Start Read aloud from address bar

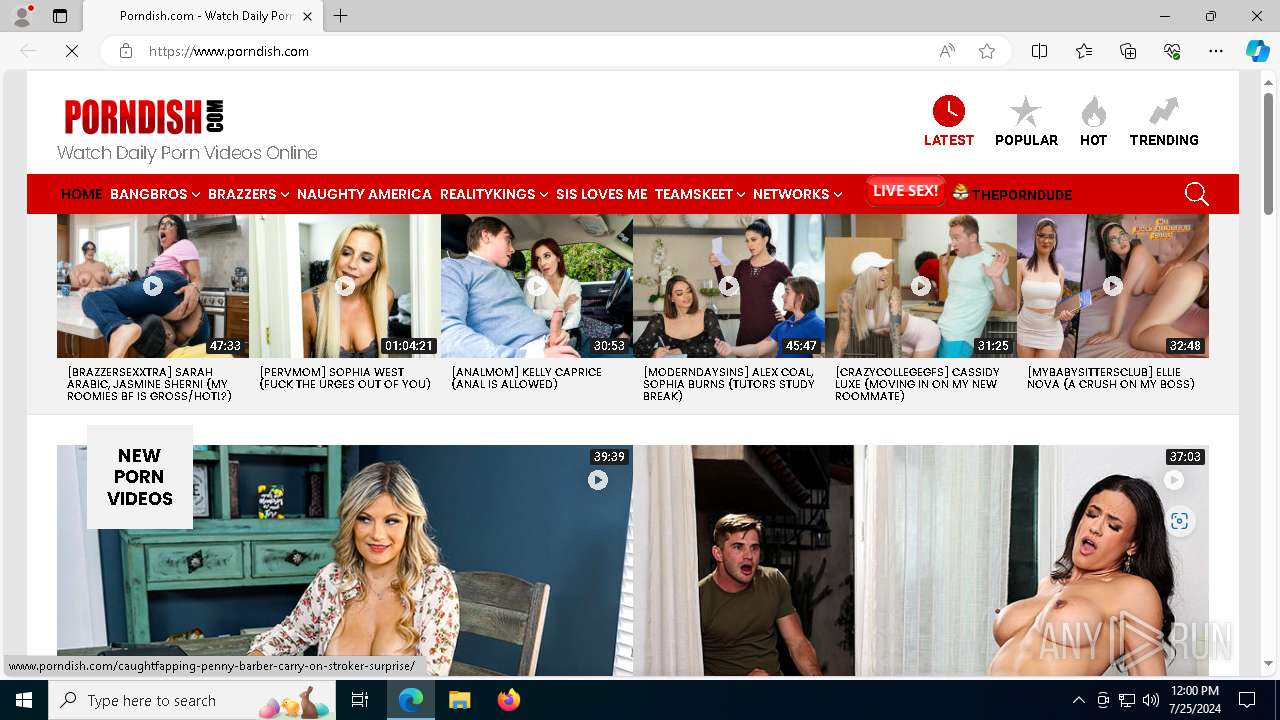pyautogui.click(x=947, y=51)
